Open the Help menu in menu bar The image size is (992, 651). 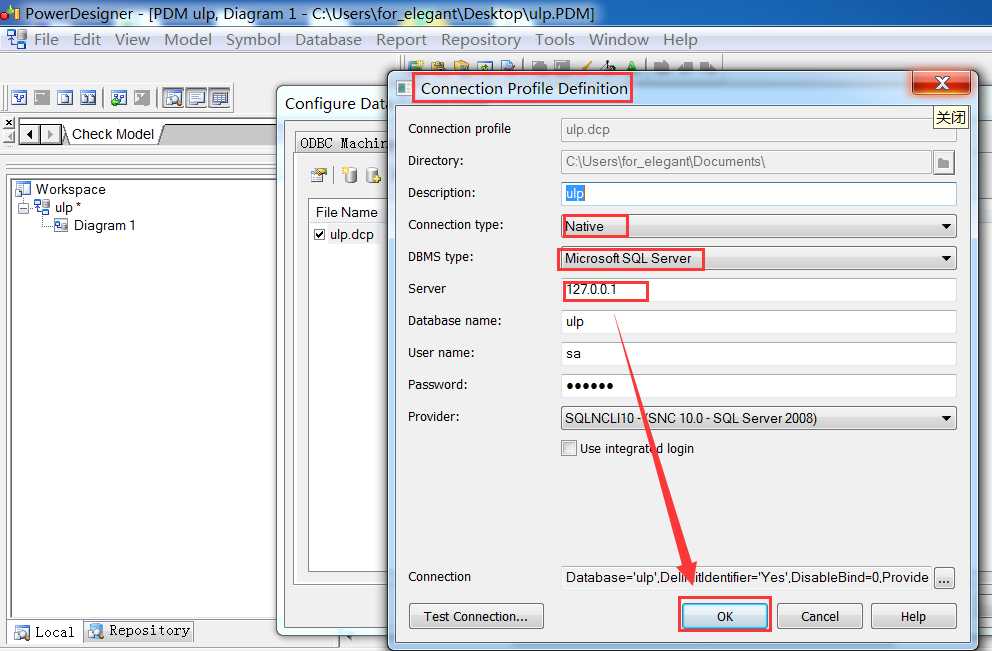point(680,39)
